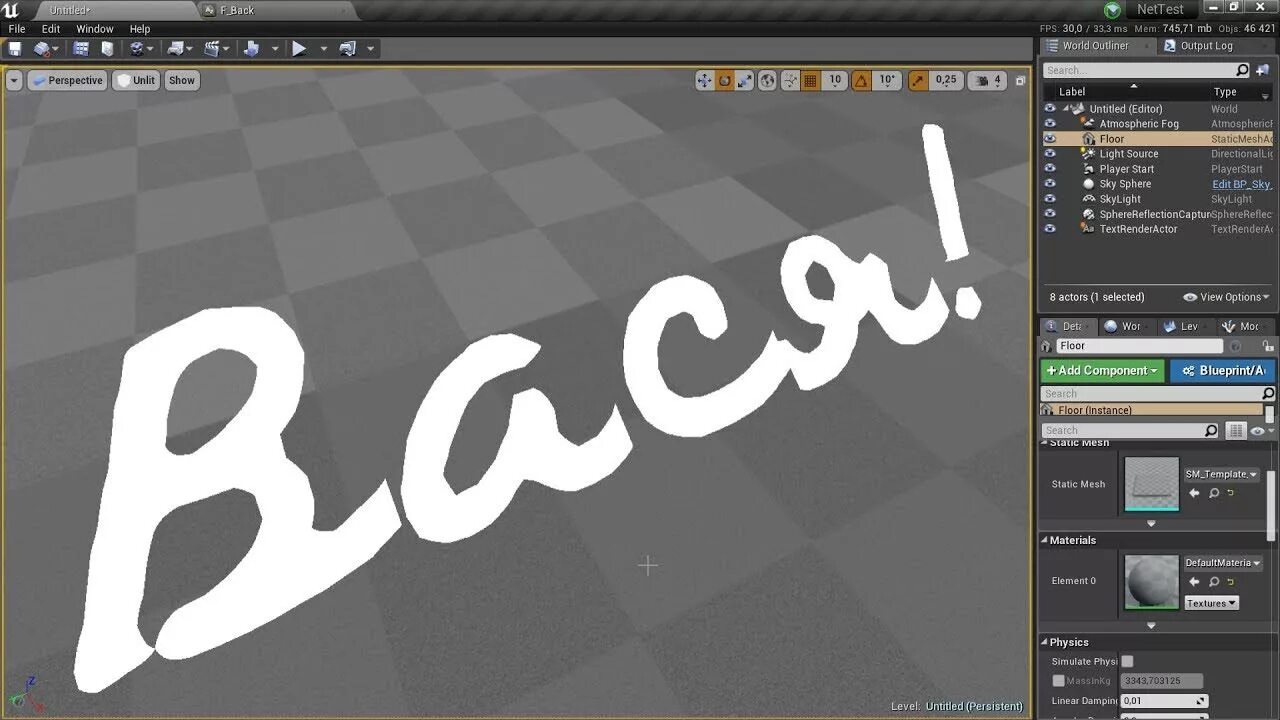
Task: Open the Marketplace toolbar icon
Action: (x=108, y=48)
